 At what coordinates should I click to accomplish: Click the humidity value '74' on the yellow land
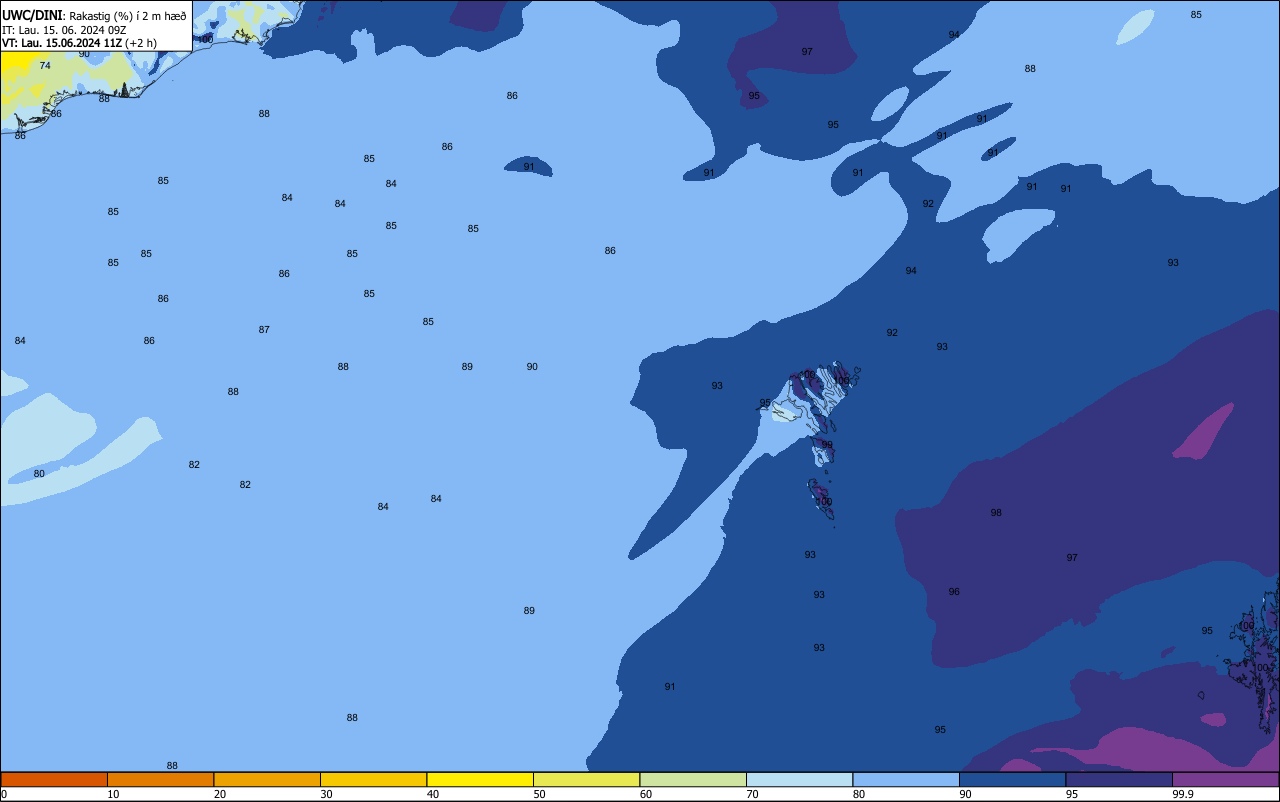[x=45, y=66]
